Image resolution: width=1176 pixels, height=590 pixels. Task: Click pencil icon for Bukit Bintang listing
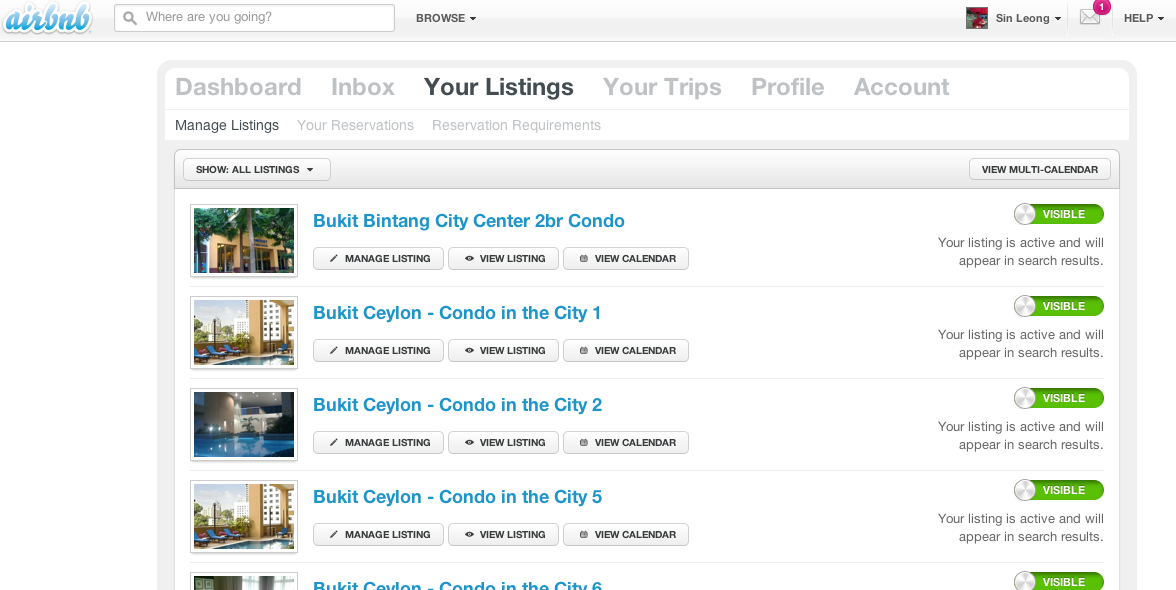click(334, 259)
